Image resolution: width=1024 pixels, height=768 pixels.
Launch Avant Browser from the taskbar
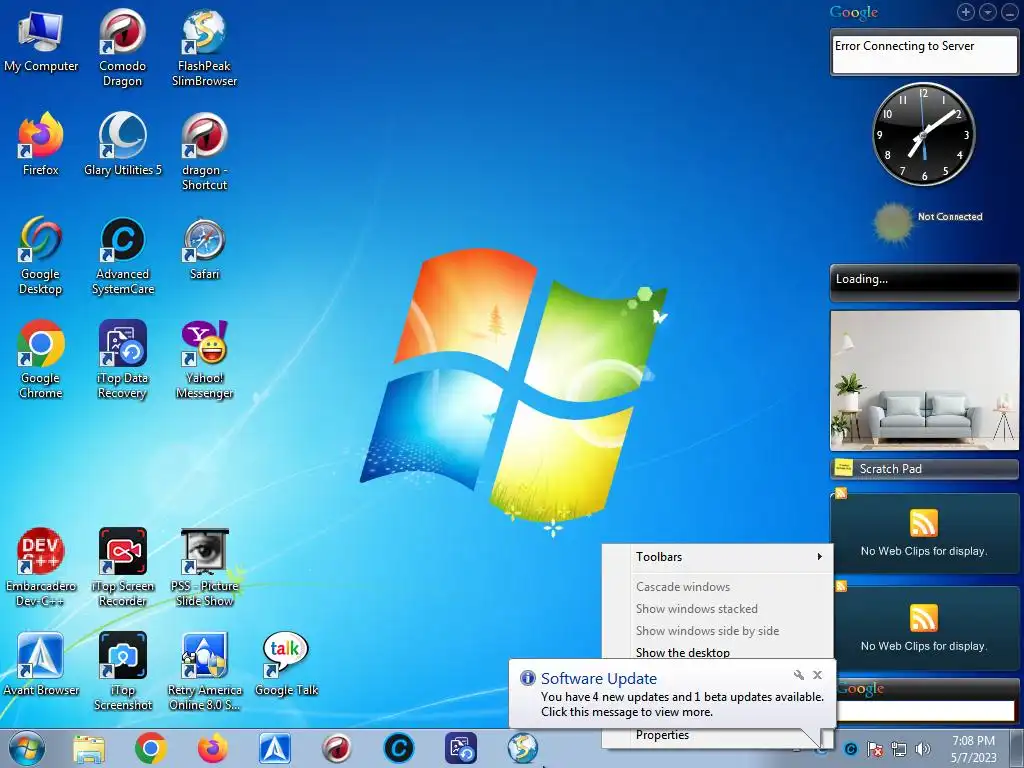275,748
